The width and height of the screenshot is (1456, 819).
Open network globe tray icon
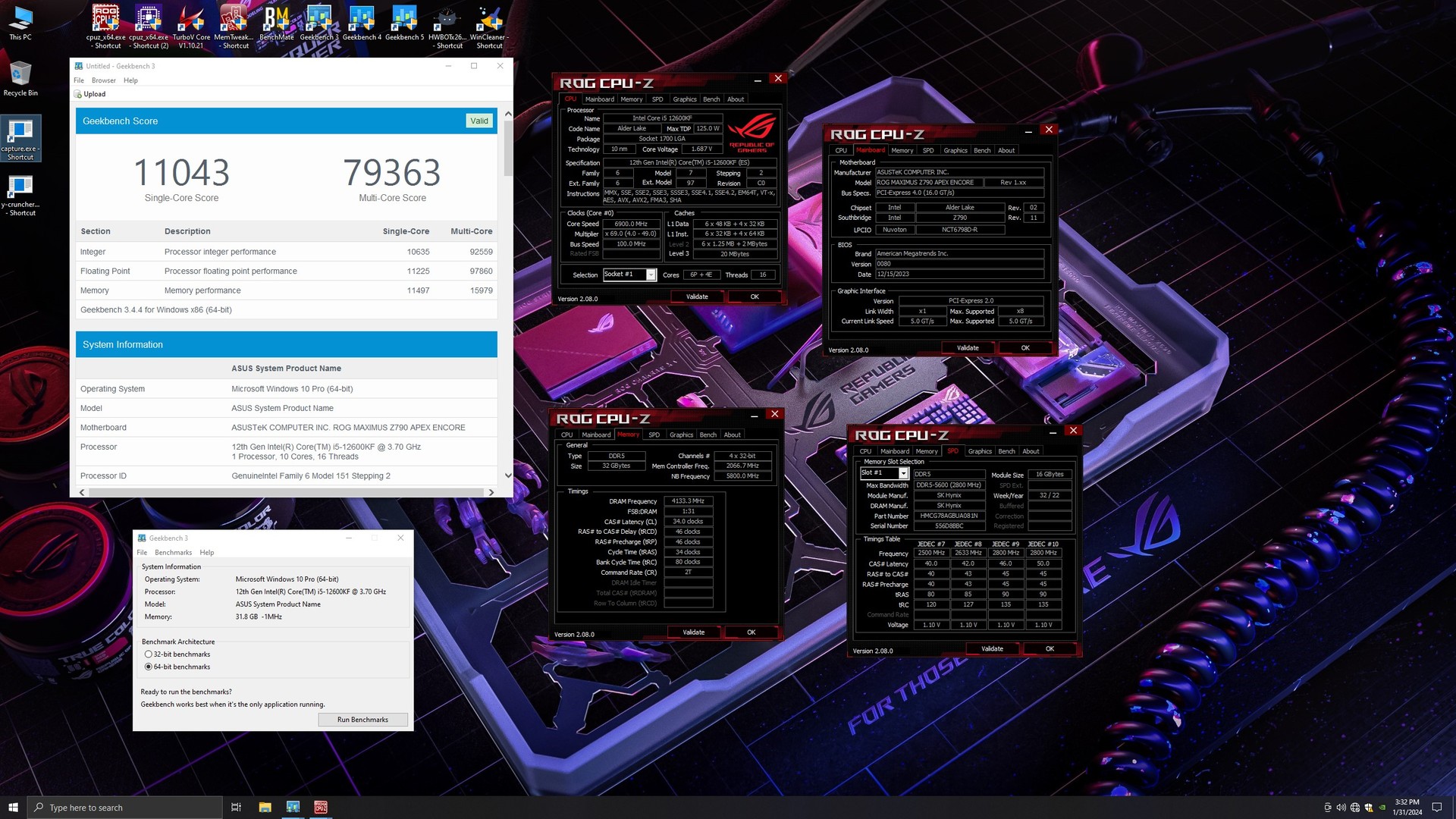point(1354,807)
